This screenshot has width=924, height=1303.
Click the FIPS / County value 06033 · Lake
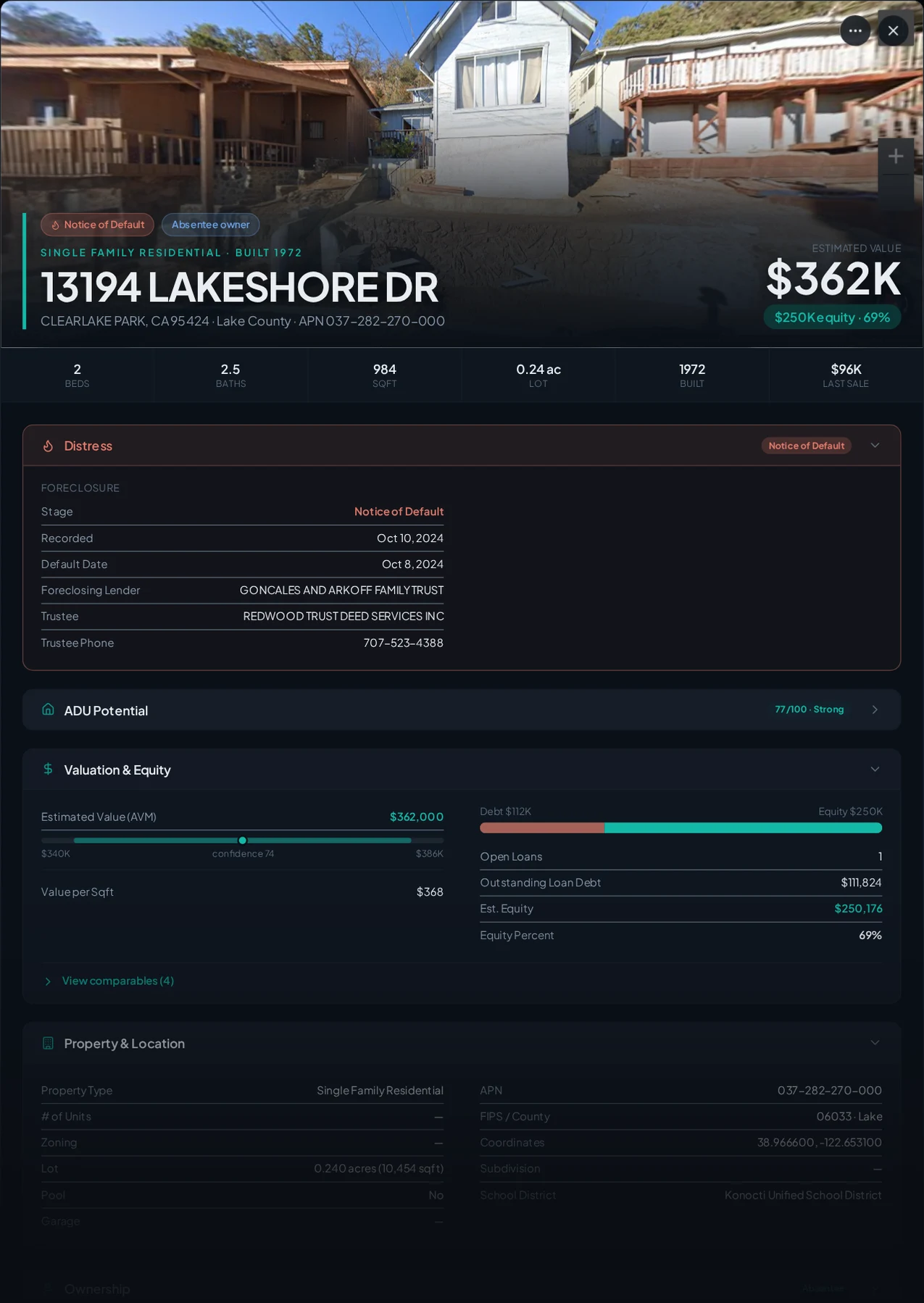coord(849,1117)
